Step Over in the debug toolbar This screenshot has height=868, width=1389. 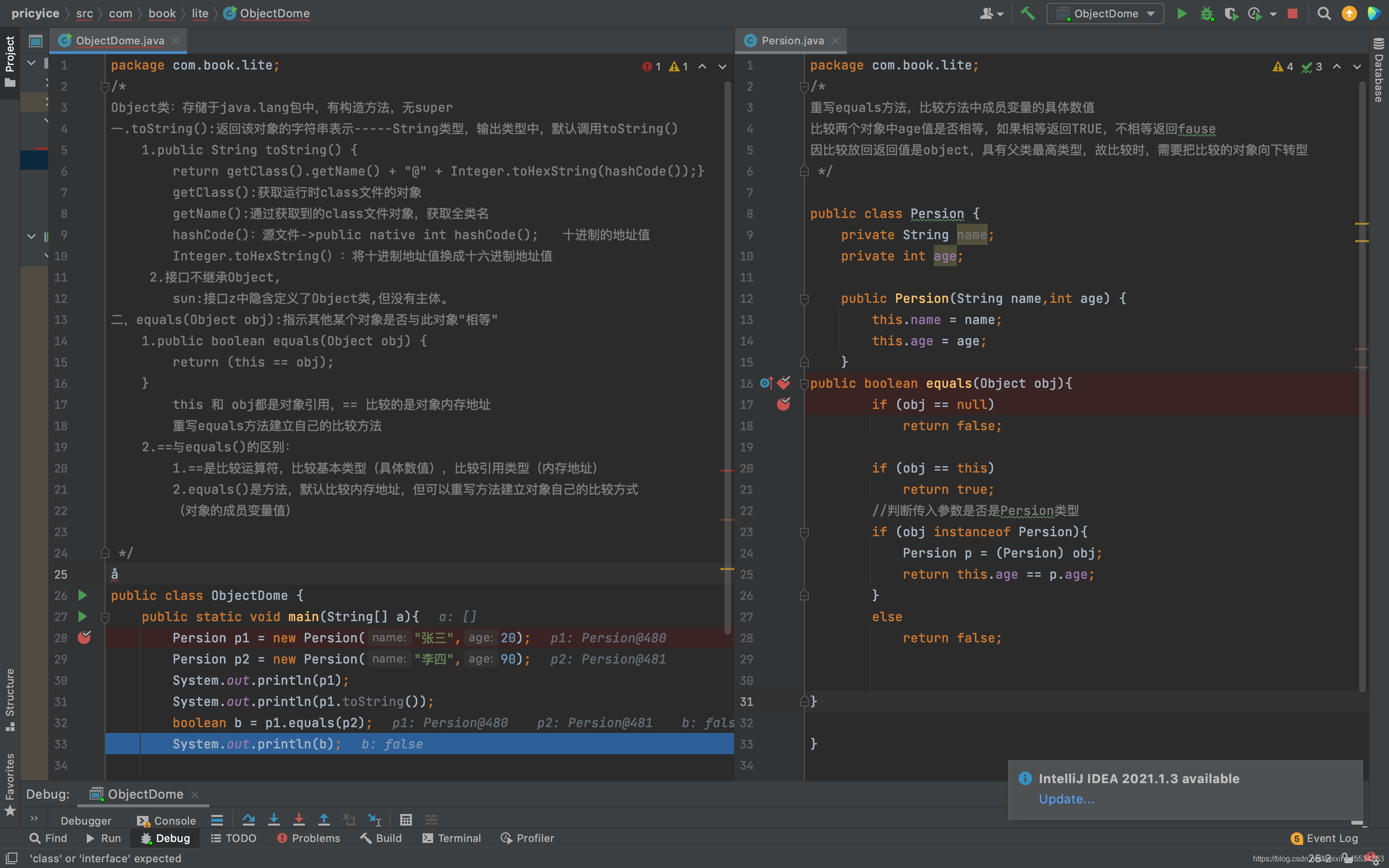click(249, 819)
